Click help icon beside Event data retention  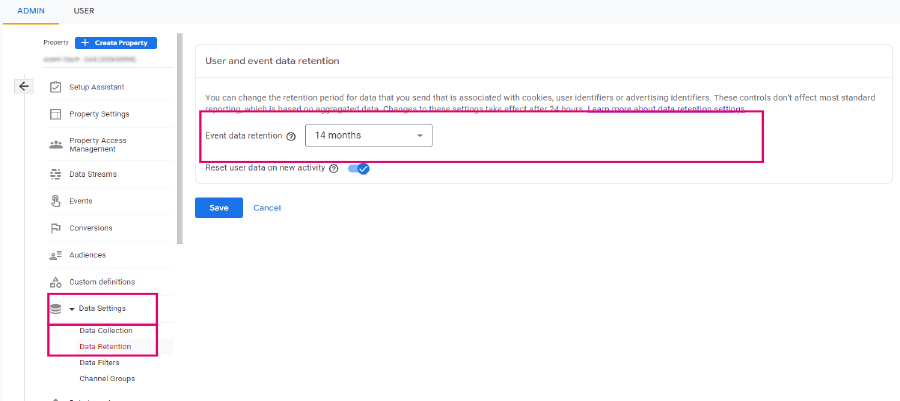click(291, 137)
